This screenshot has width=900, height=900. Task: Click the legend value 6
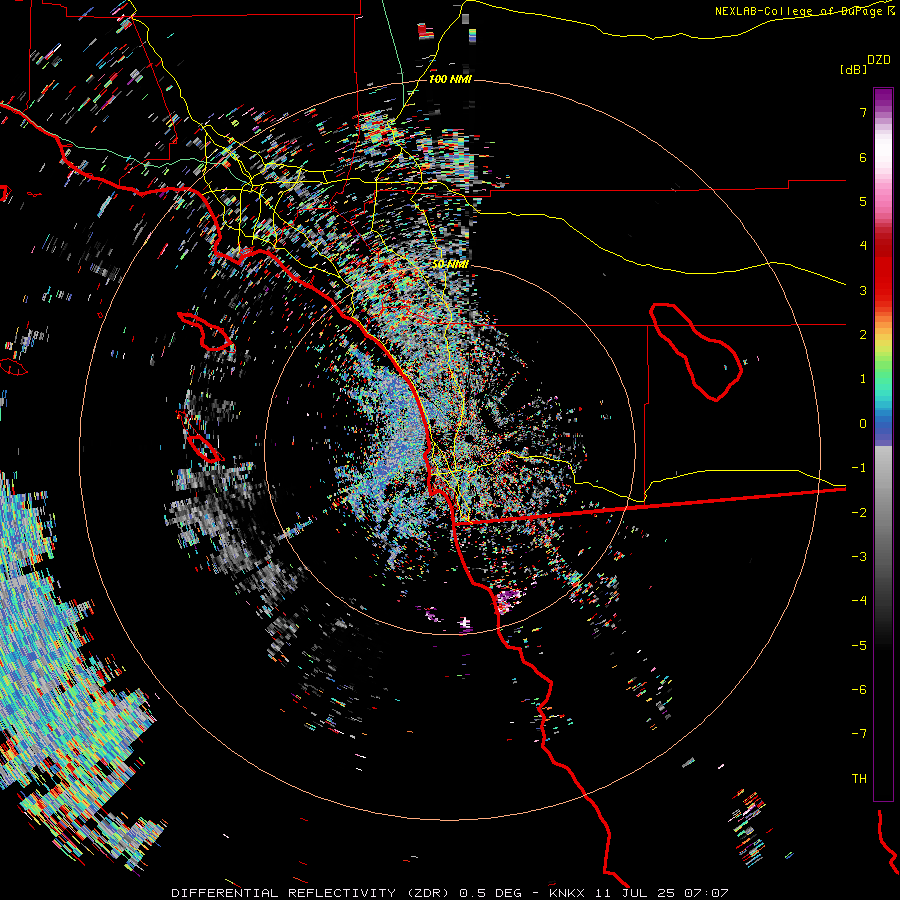tap(863, 157)
